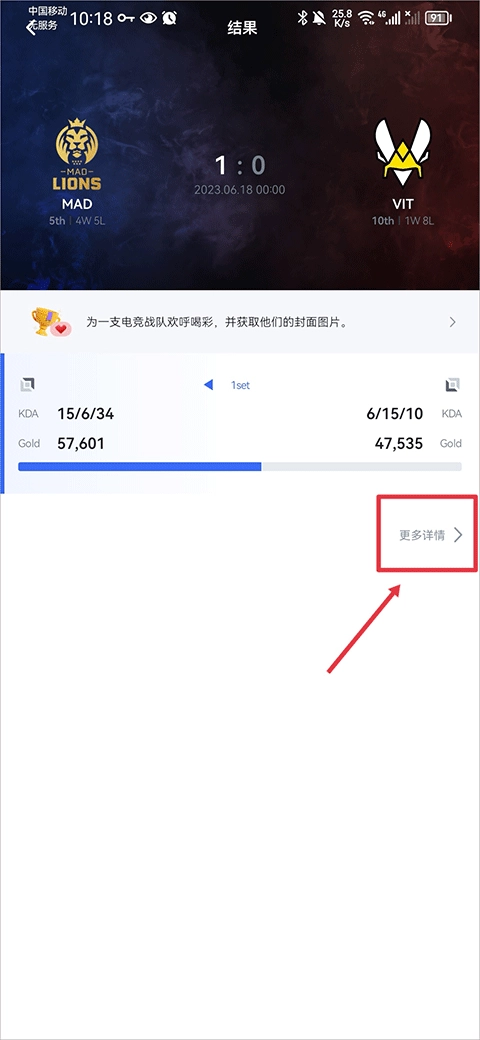Tap the blue gold comparison progress bar

pos(240,467)
